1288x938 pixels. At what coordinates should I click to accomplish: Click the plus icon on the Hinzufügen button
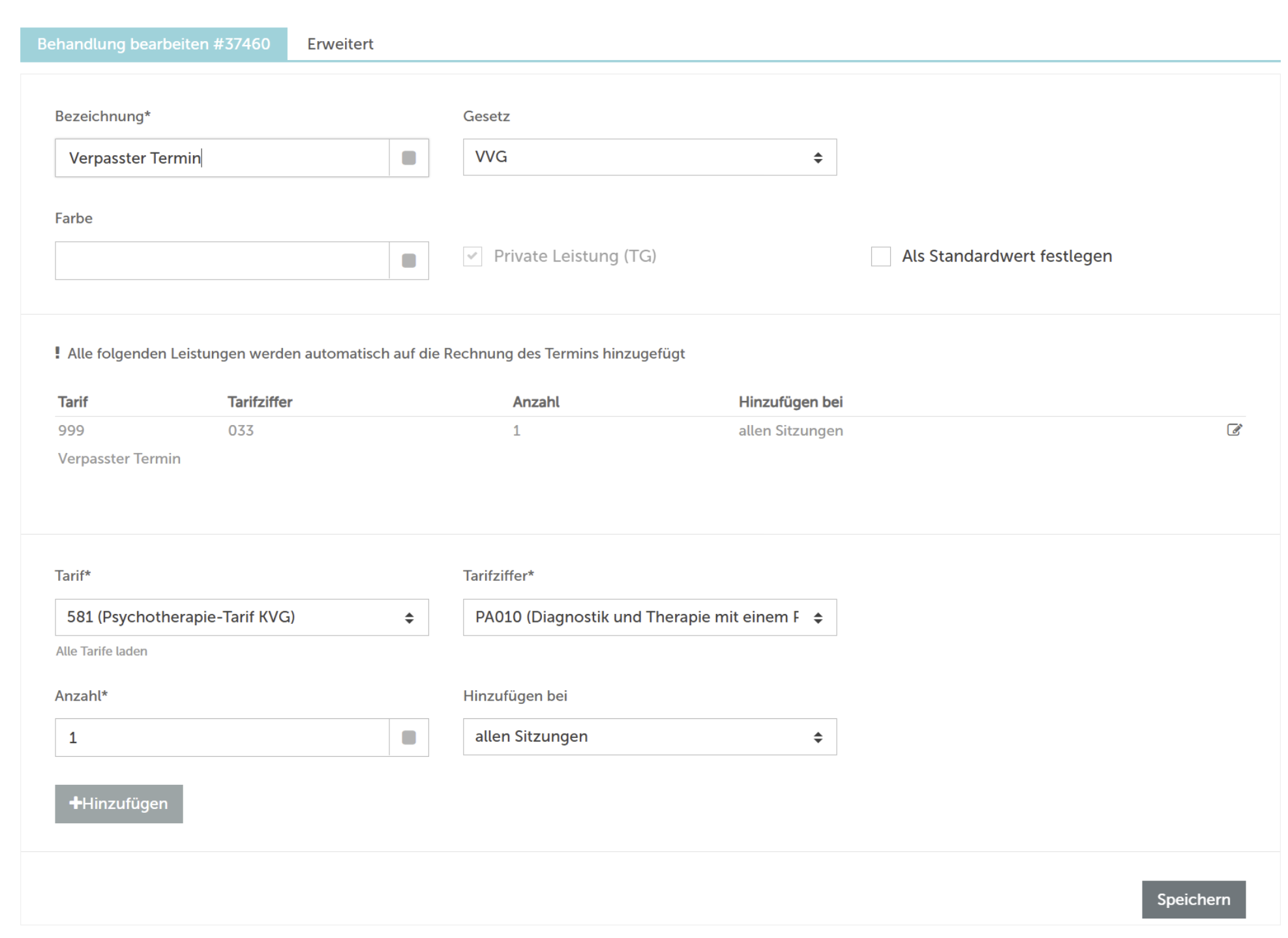(x=75, y=803)
